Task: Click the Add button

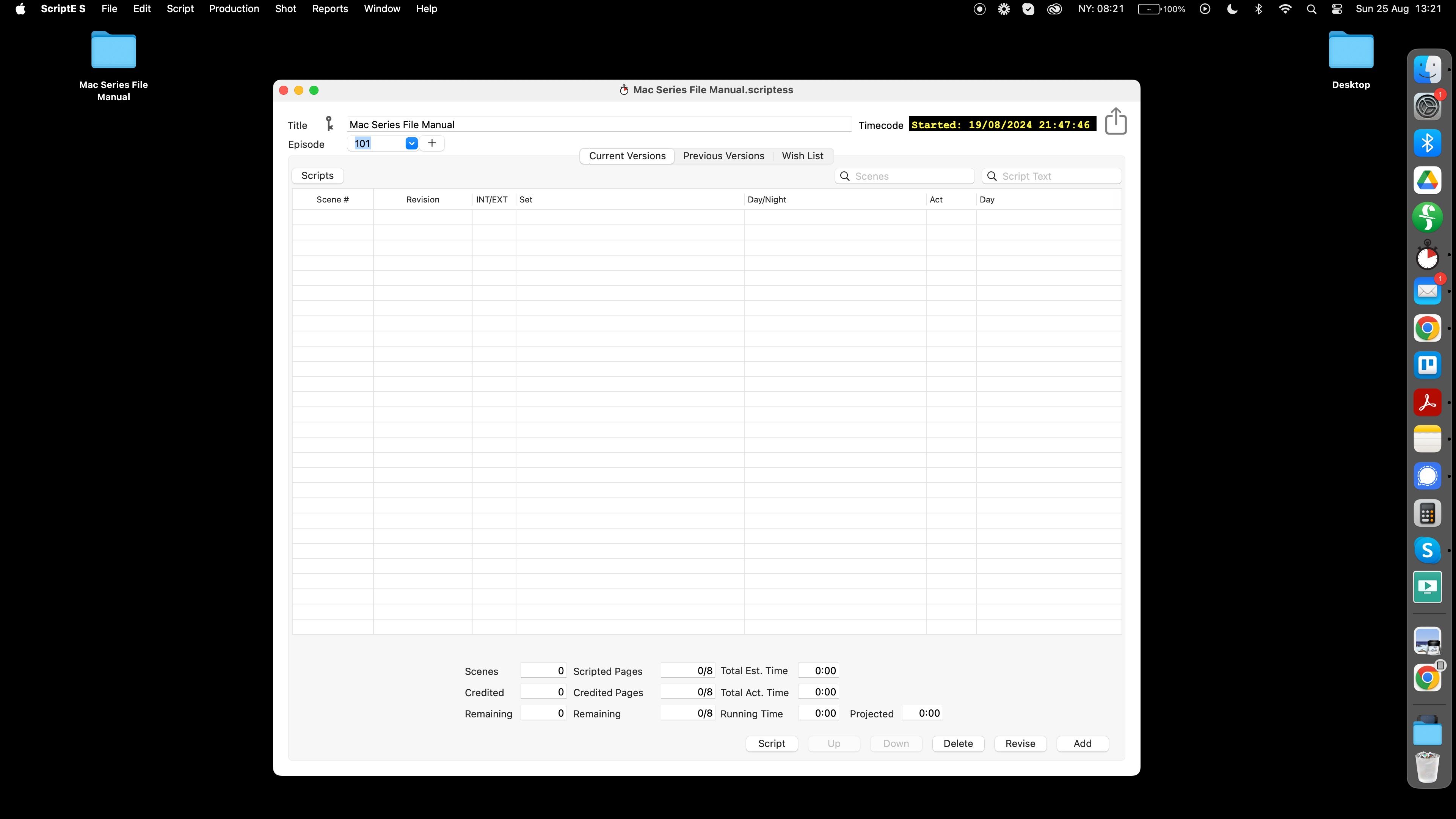Action: (x=1082, y=744)
